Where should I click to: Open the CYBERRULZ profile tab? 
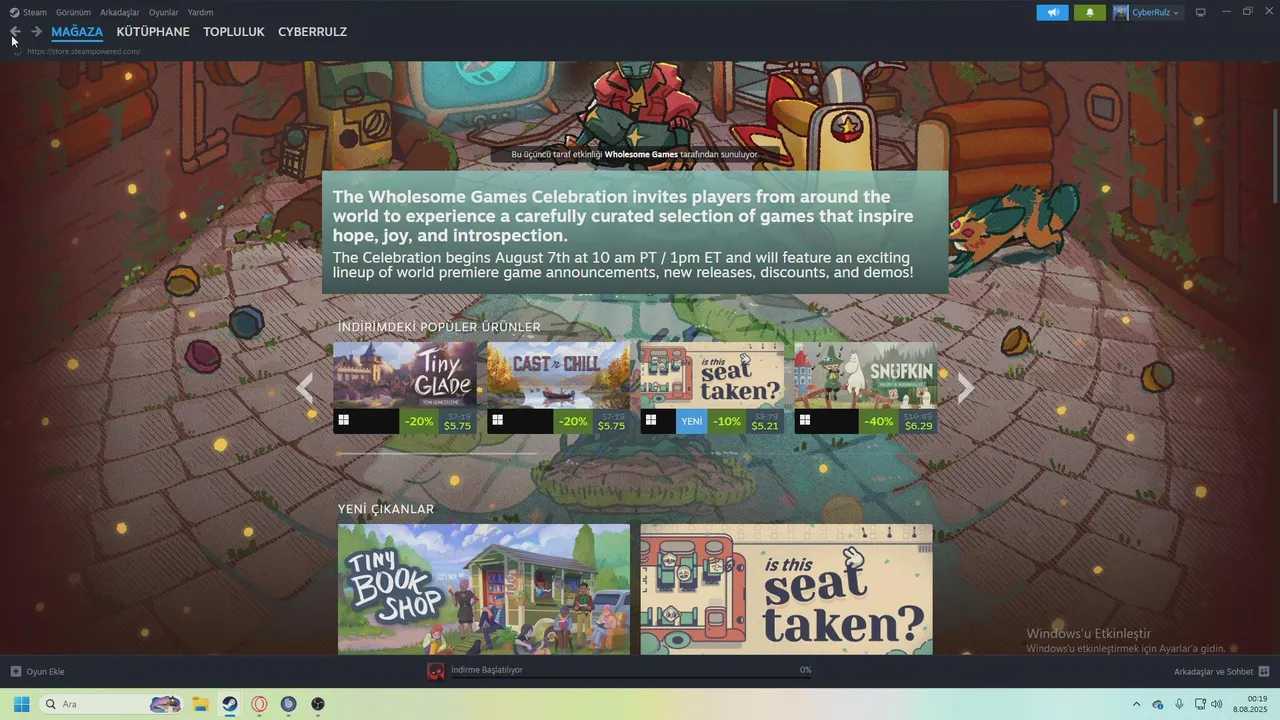point(312,32)
